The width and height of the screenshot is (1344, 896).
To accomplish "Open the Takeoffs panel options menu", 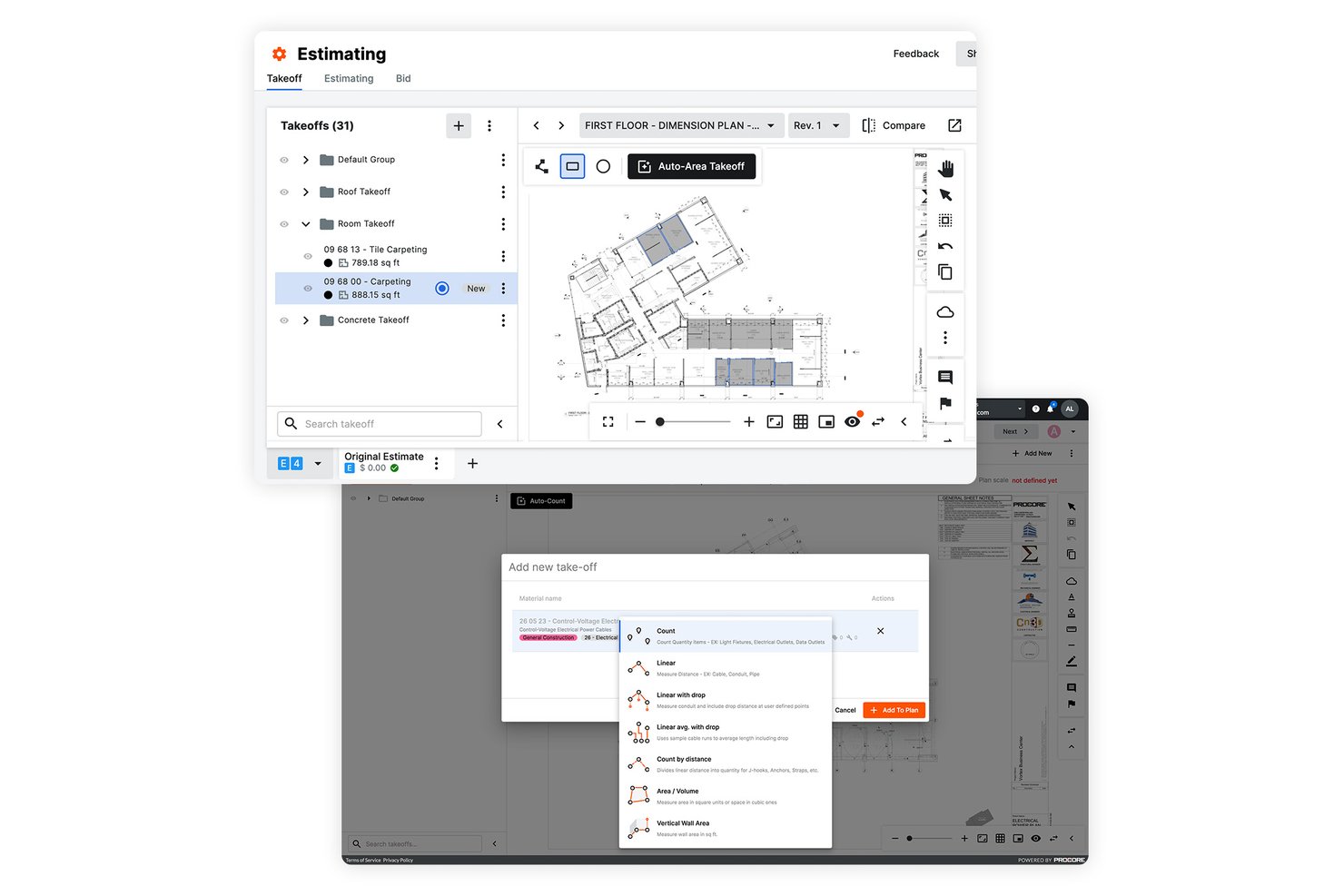I will click(x=489, y=126).
